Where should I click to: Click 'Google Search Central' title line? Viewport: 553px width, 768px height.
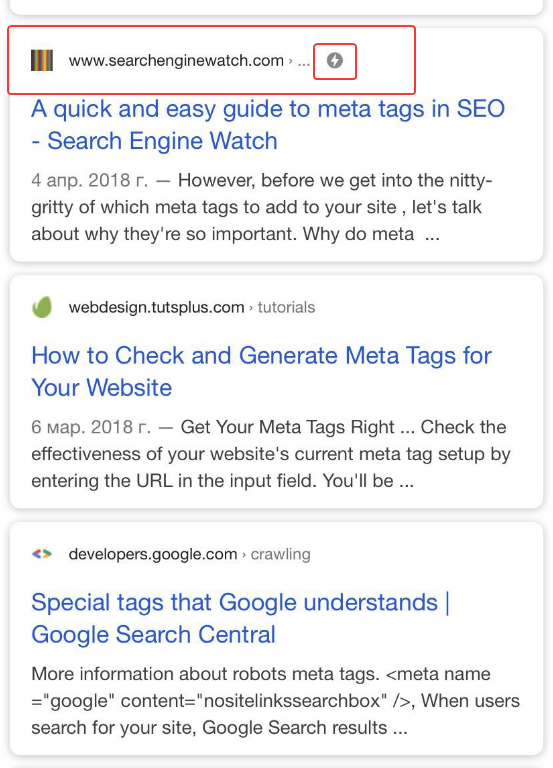pyautogui.click(x=153, y=634)
